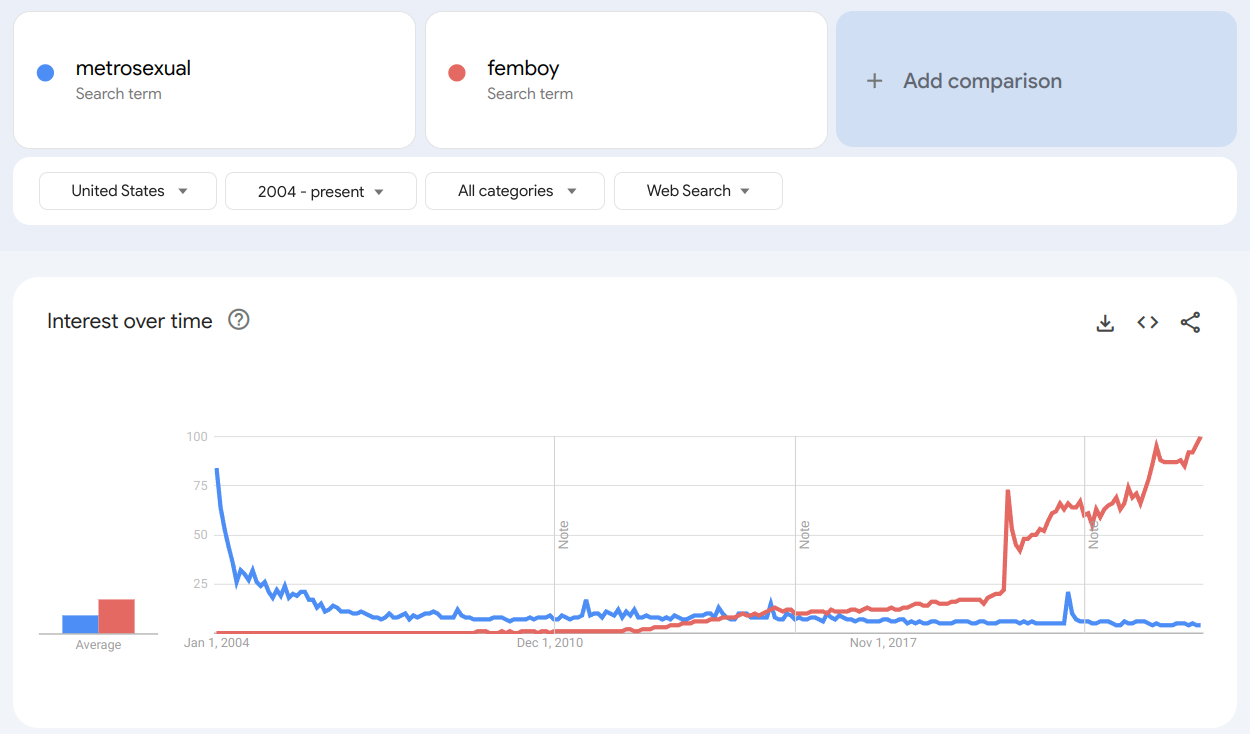The width and height of the screenshot is (1250, 734).
Task: Click the Interest over time heading
Action: 130,321
